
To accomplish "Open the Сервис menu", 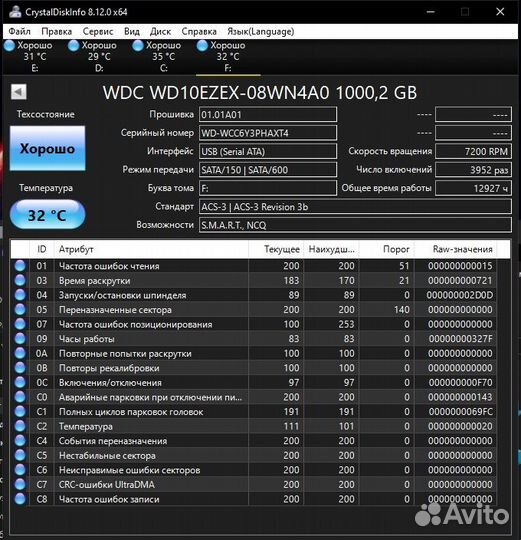I will coord(98,31).
